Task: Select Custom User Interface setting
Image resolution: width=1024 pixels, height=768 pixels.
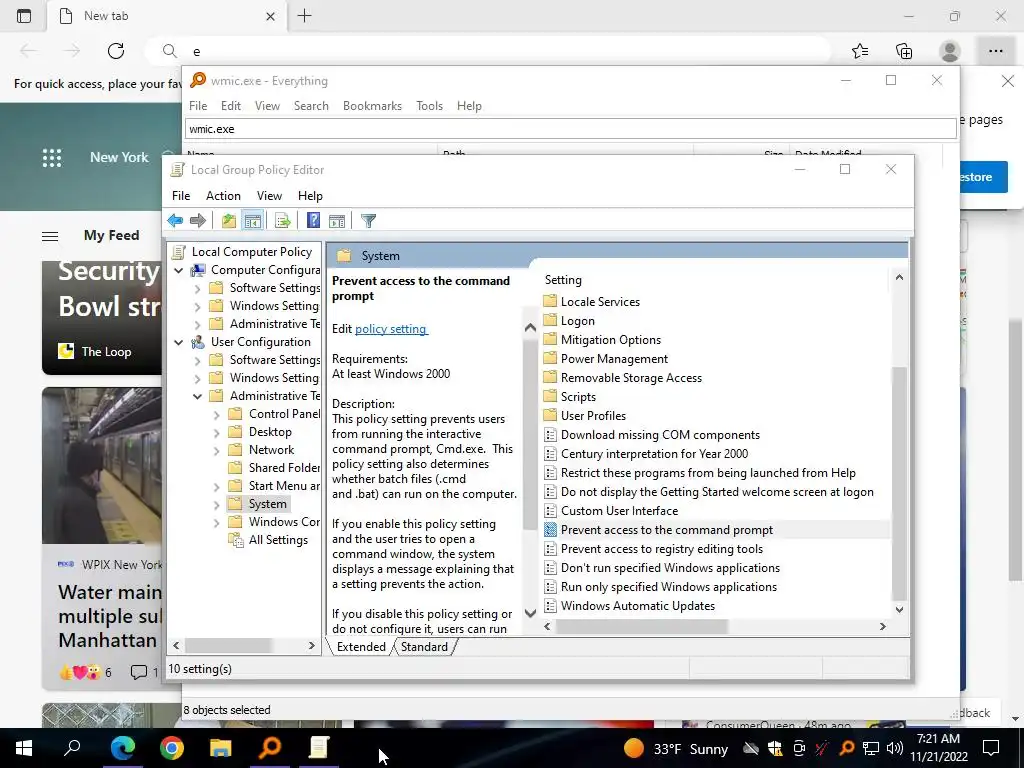Action: tap(619, 511)
